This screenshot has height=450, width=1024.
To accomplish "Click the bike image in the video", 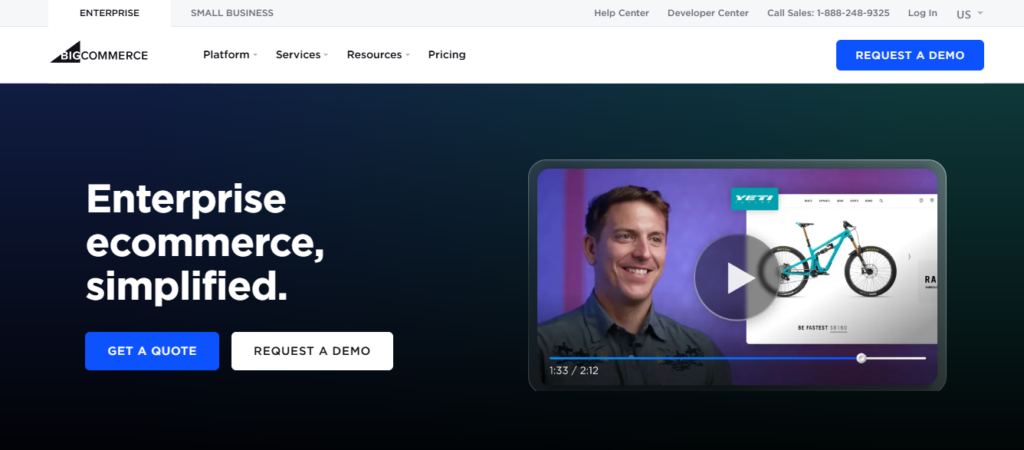I will (831, 259).
